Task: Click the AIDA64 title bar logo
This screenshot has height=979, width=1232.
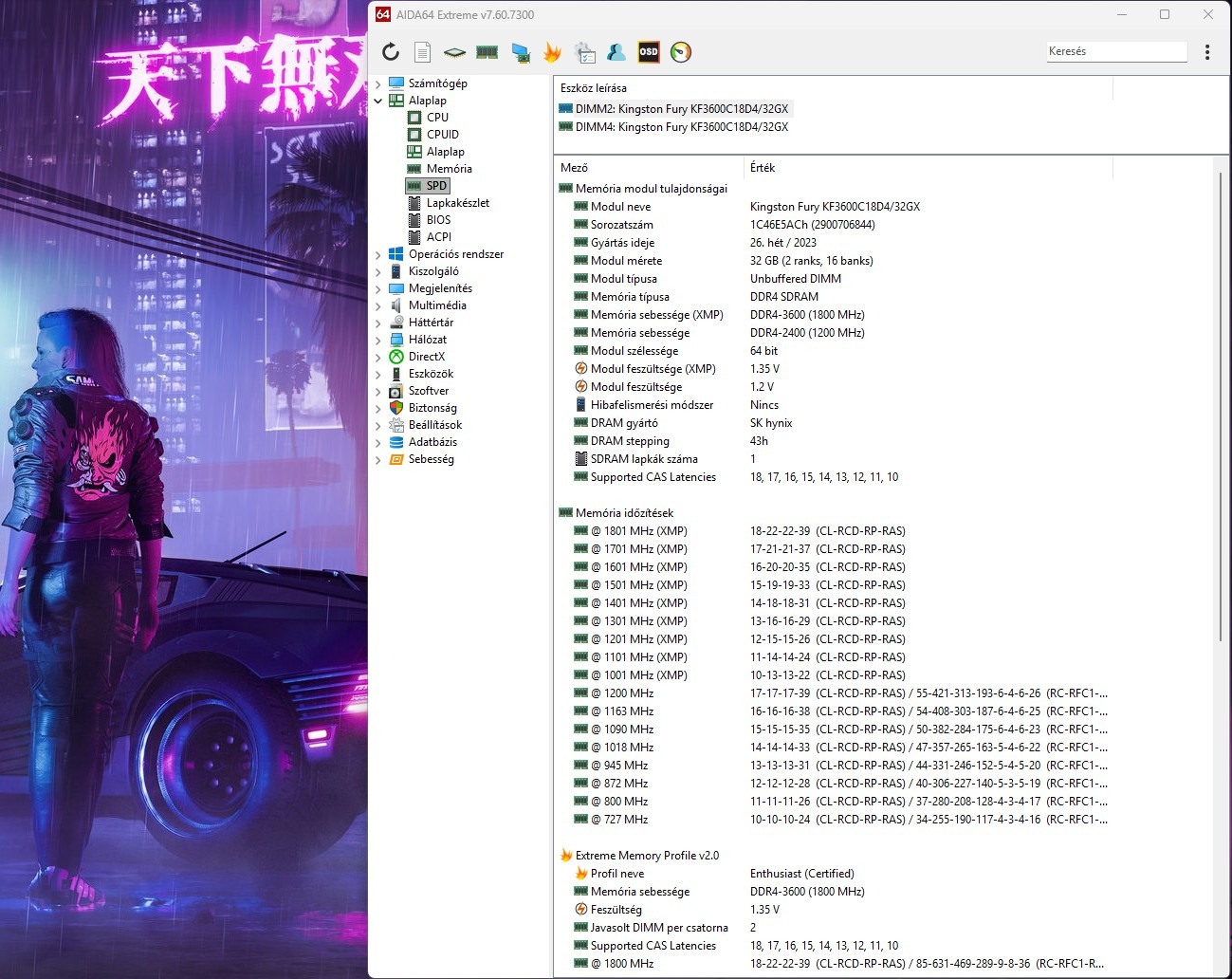Action: tap(383, 14)
